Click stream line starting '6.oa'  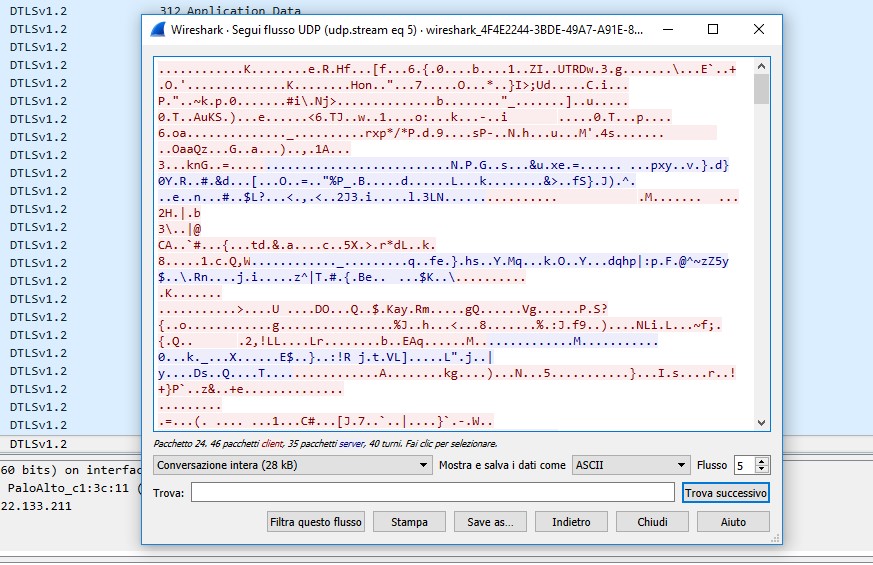(x=437, y=133)
